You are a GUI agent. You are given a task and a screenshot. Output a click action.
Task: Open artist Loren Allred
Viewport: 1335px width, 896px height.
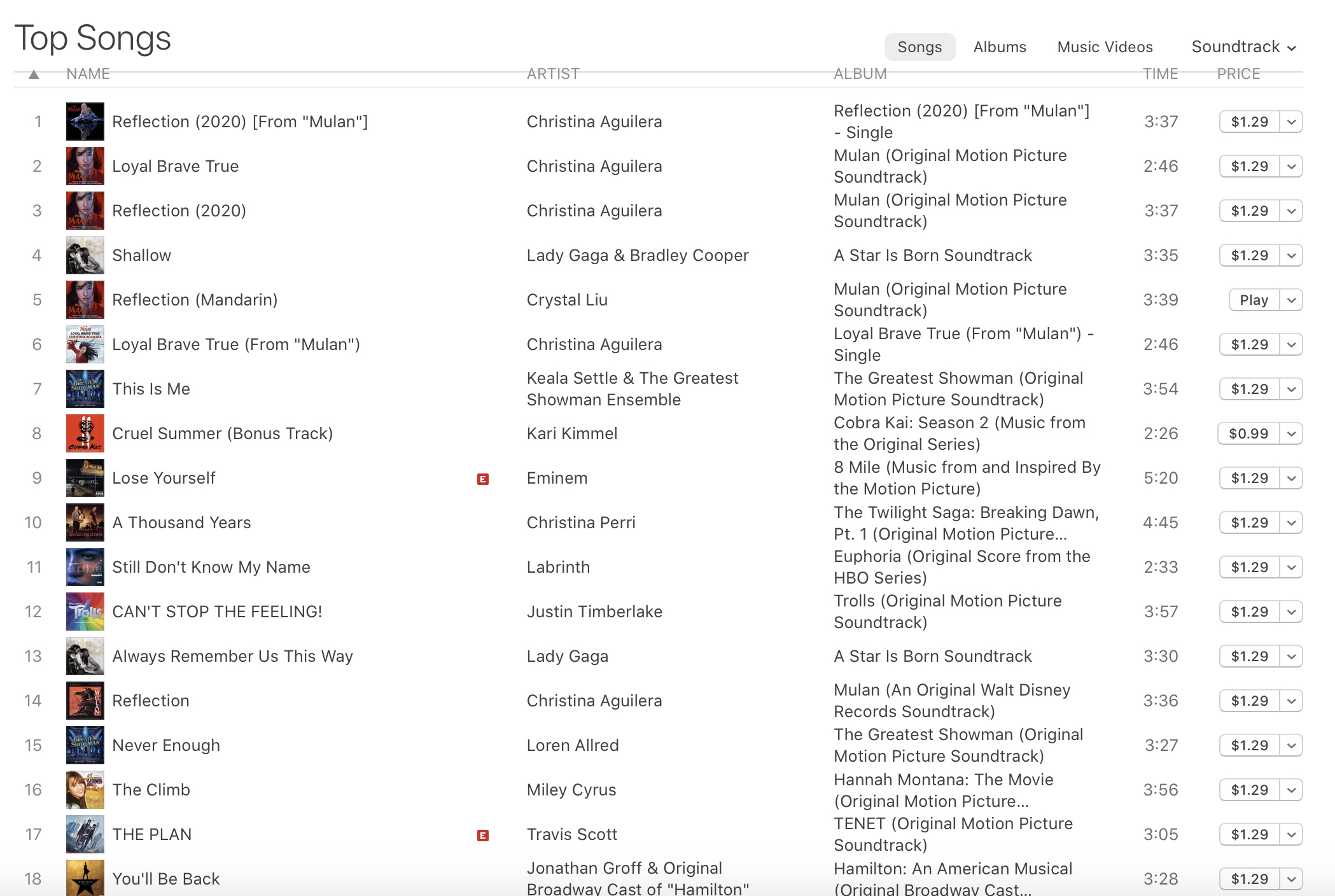573,745
